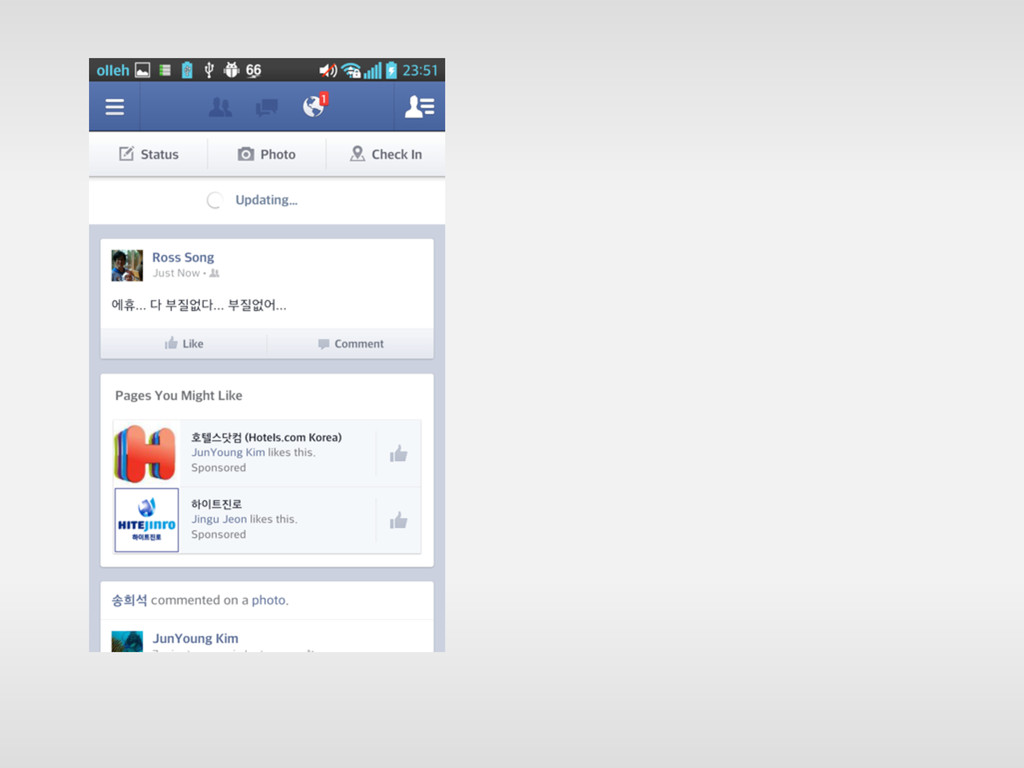The width and height of the screenshot is (1024, 768).
Task: Click the cellular signal bars icon
Action: (373, 71)
